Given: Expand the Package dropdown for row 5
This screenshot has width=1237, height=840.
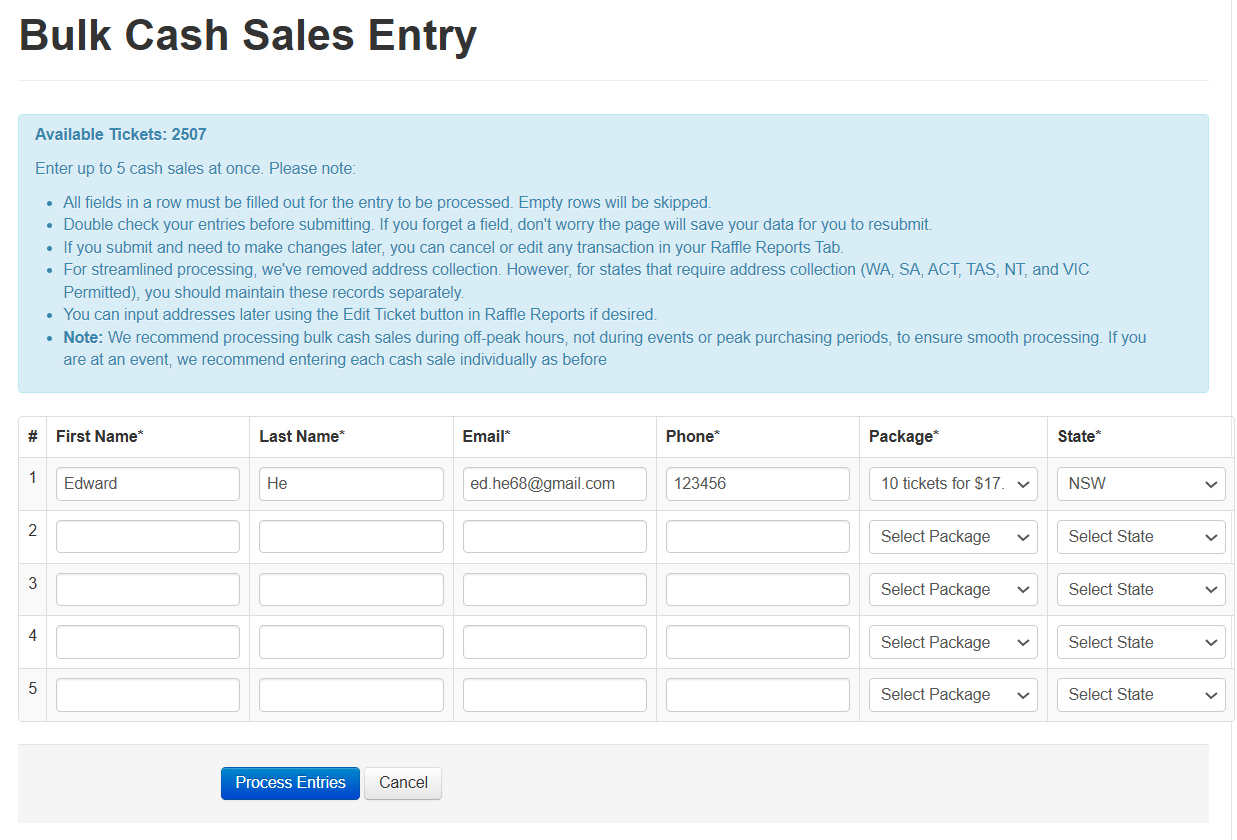Looking at the screenshot, I should pos(952,694).
